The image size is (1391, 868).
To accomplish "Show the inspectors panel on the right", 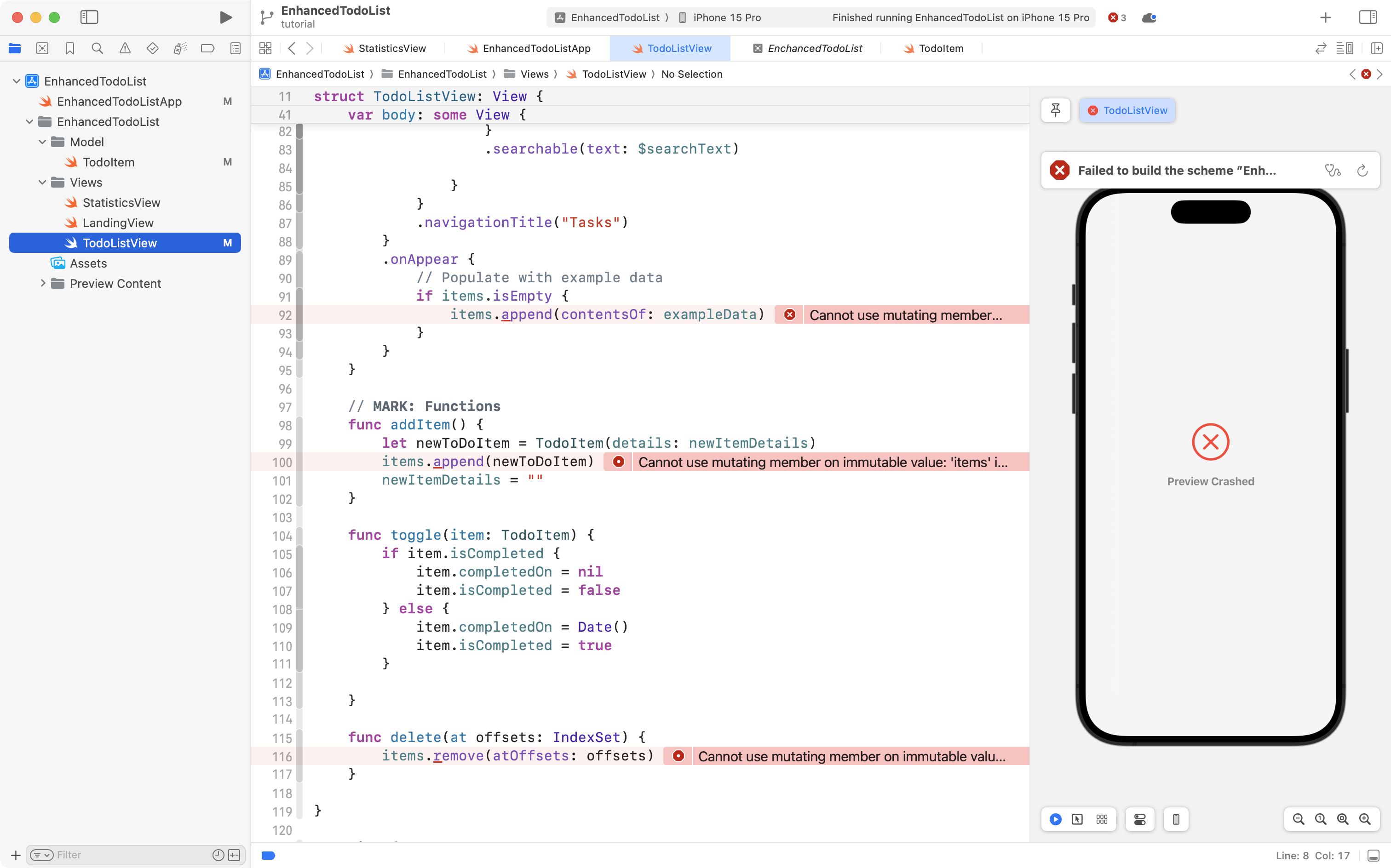I will click(x=1368, y=17).
